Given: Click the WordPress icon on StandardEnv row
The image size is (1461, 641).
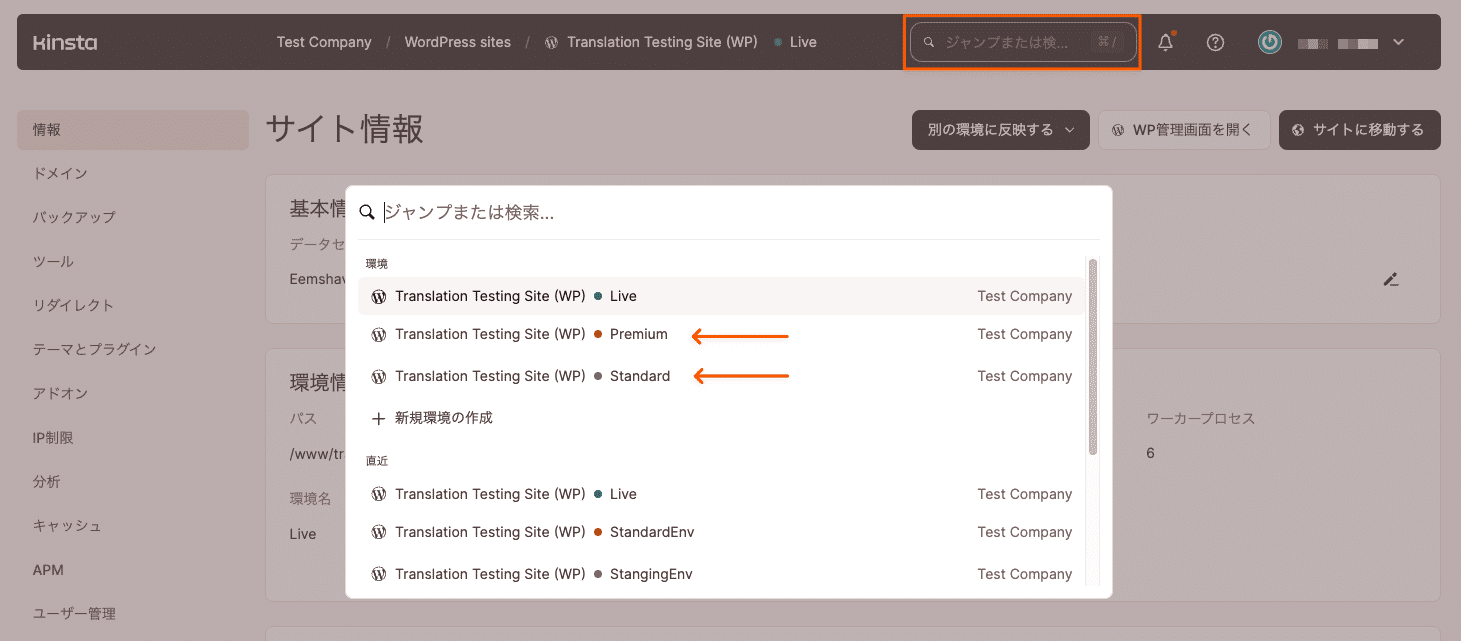Looking at the screenshot, I should 378,532.
